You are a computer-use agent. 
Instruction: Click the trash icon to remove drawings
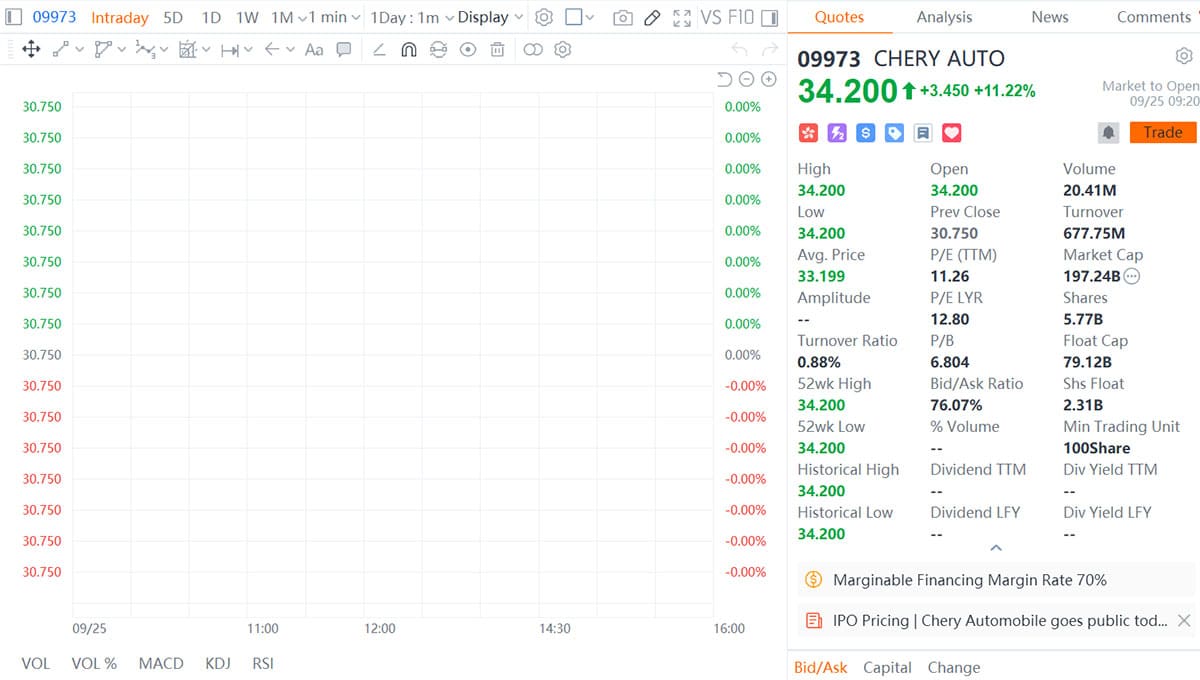pyautogui.click(x=496, y=49)
